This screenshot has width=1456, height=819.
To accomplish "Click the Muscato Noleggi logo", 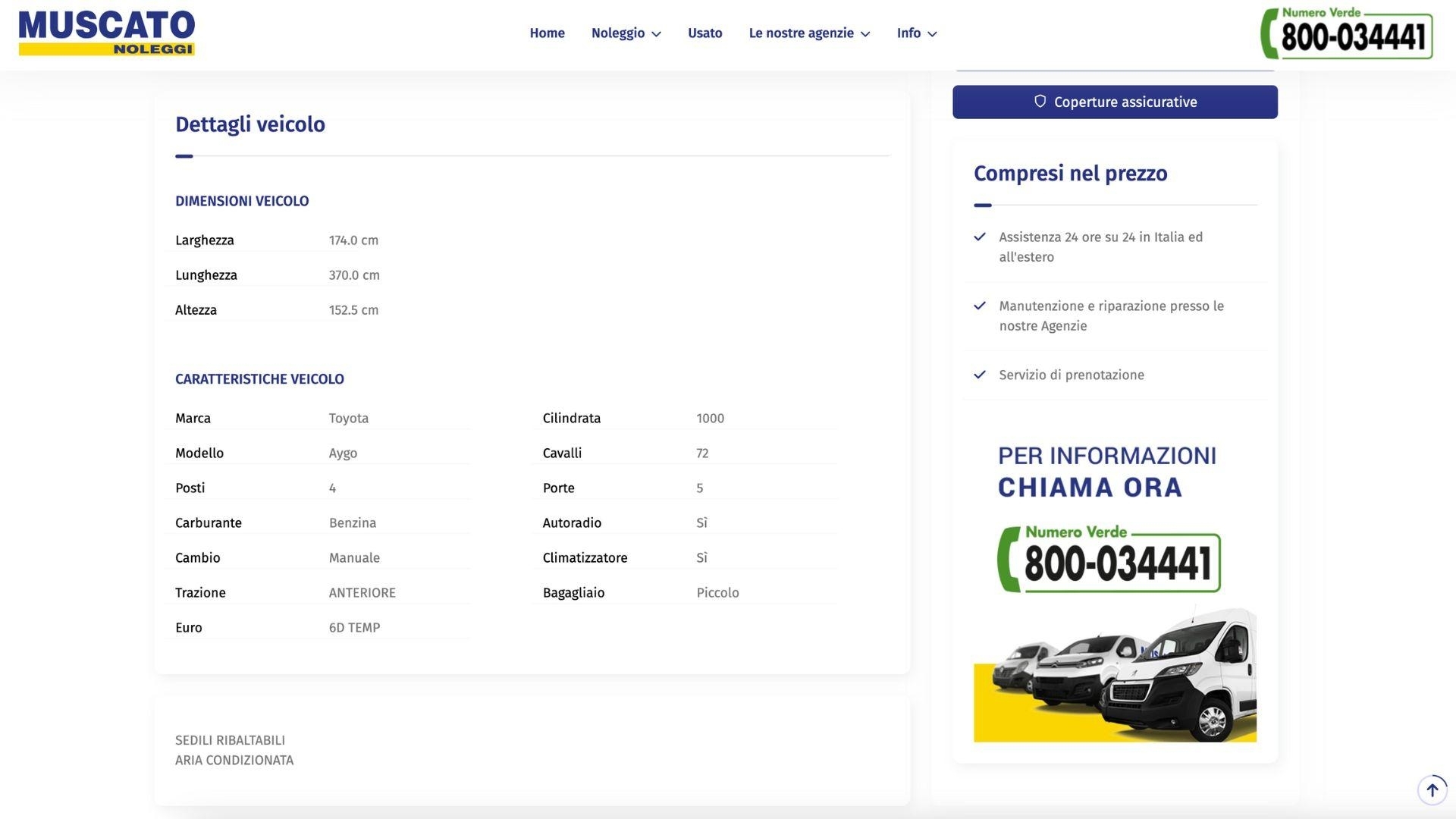I will [107, 33].
